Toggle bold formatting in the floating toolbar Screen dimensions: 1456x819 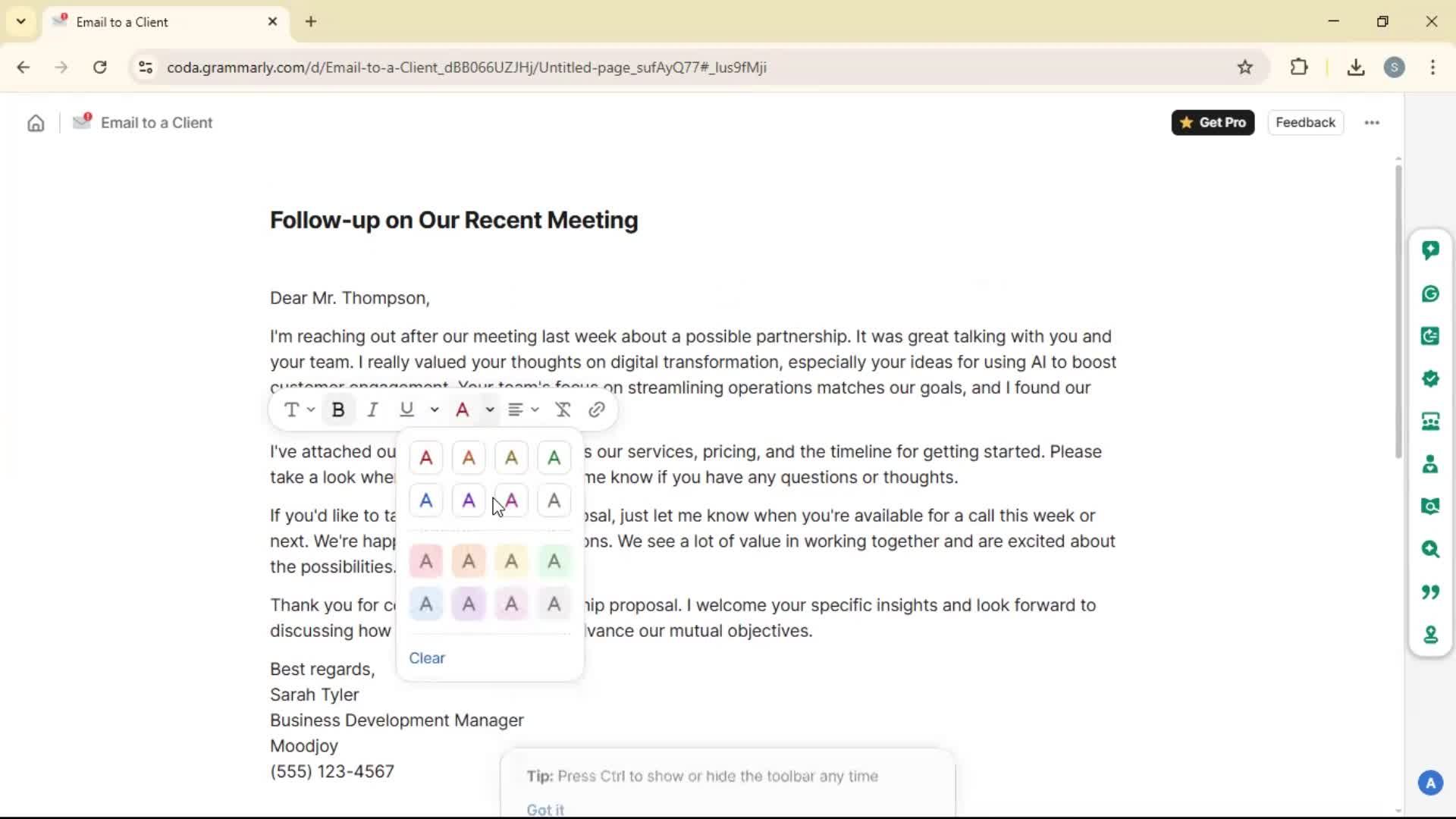pos(338,409)
